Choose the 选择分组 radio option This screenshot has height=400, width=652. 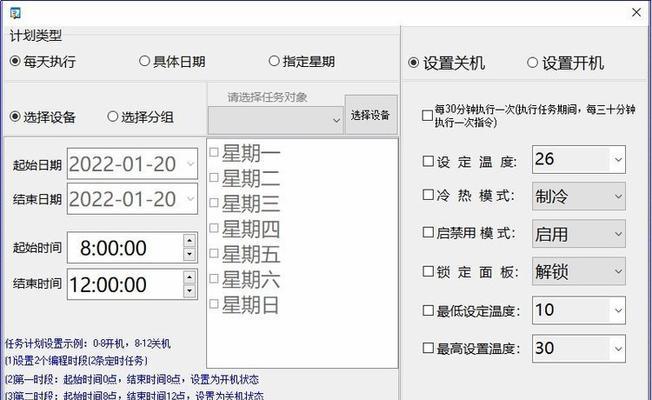tap(141, 117)
